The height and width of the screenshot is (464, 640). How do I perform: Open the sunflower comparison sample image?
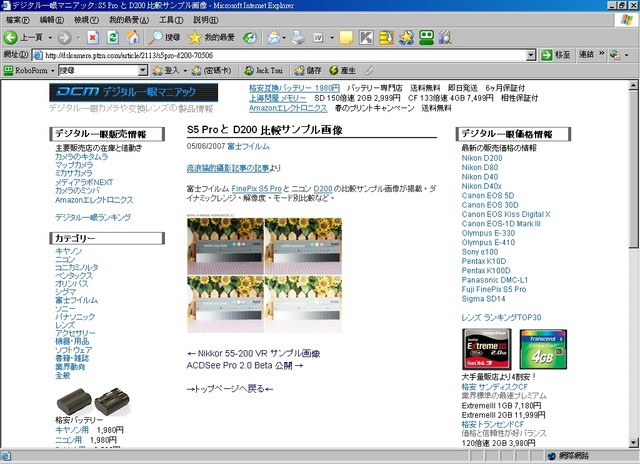264,275
